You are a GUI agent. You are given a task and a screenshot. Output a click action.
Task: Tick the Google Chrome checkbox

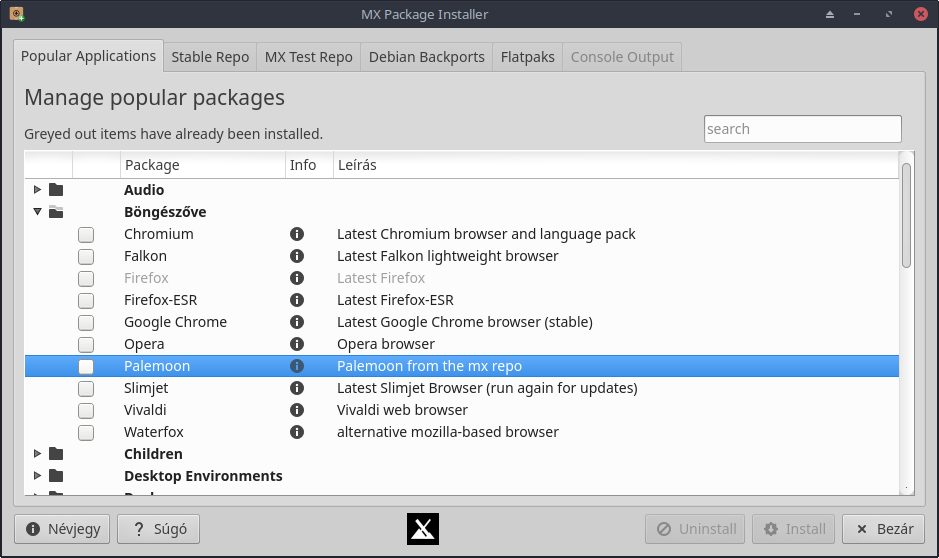coord(86,323)
